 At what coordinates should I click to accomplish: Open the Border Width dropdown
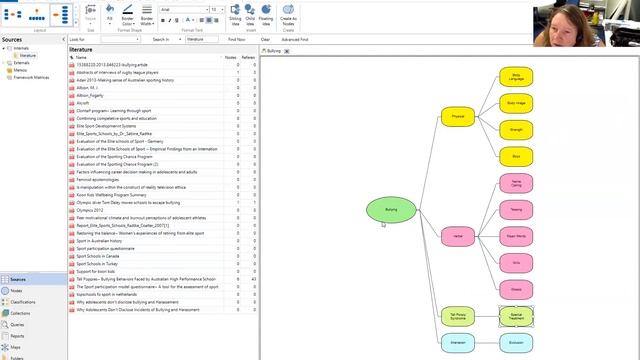point(147,15)
